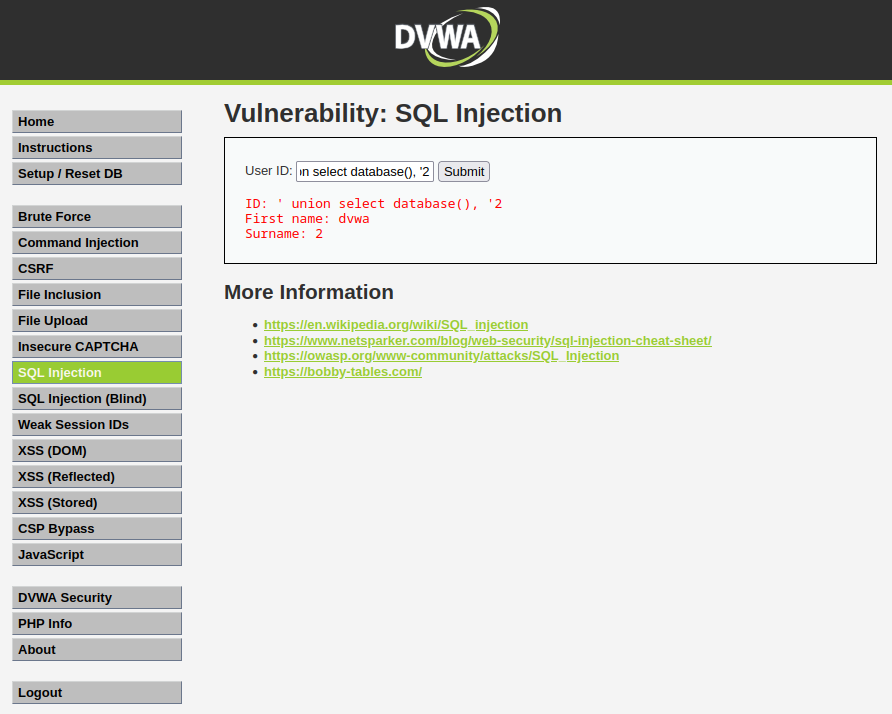Image resolution: width=892 pixels, height=714 pixels.
Task: Open the JavaScript section
Action: pos(97,555)
